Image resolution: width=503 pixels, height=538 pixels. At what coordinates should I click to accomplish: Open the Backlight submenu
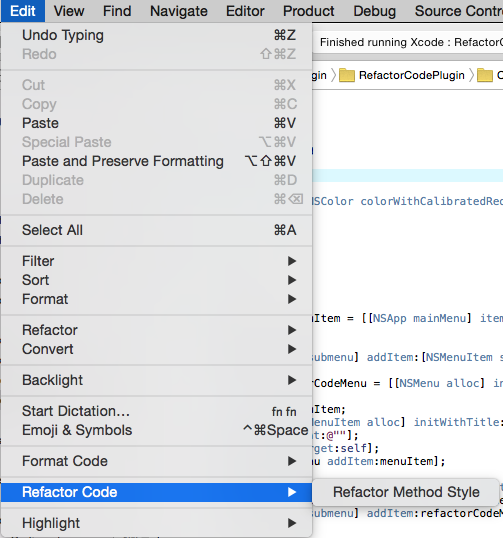click(156, 380)
